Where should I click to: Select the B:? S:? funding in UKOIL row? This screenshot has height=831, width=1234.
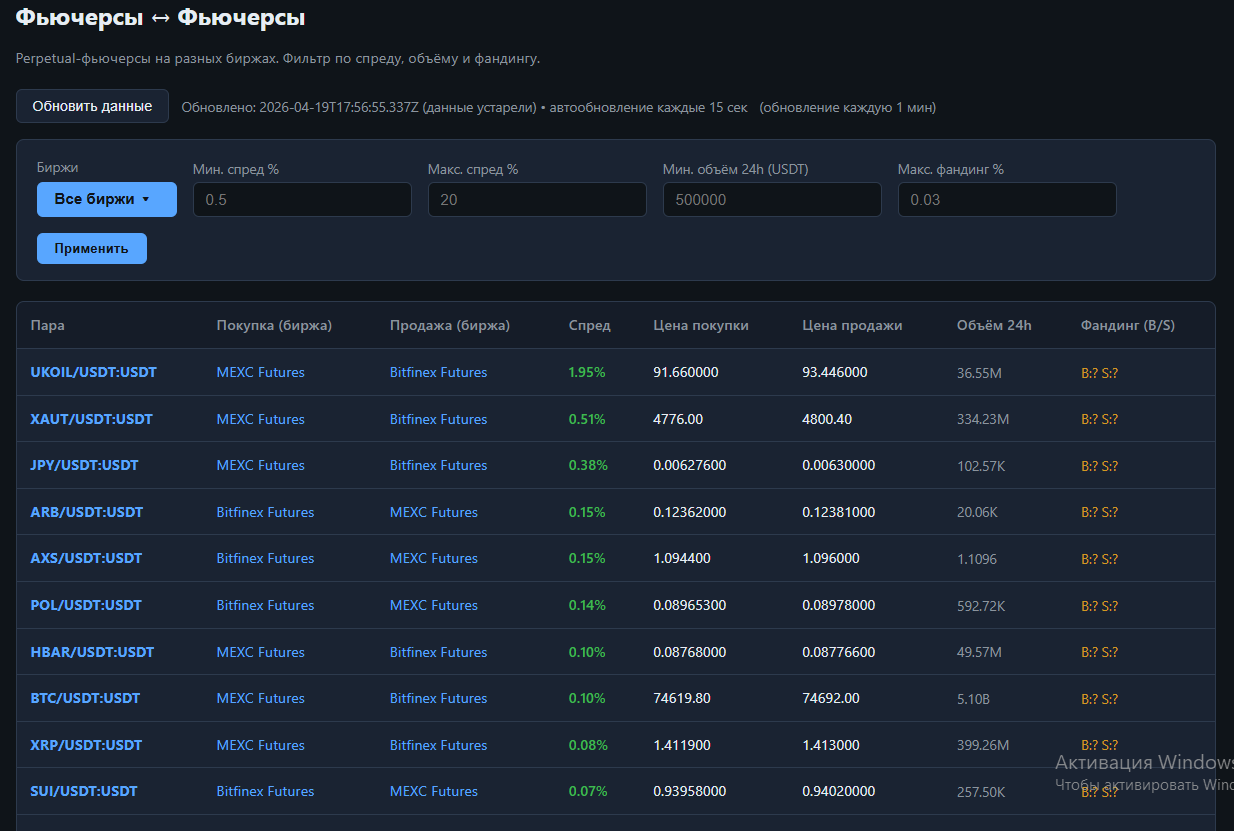pyautogui.click(x=1100, y=372)
